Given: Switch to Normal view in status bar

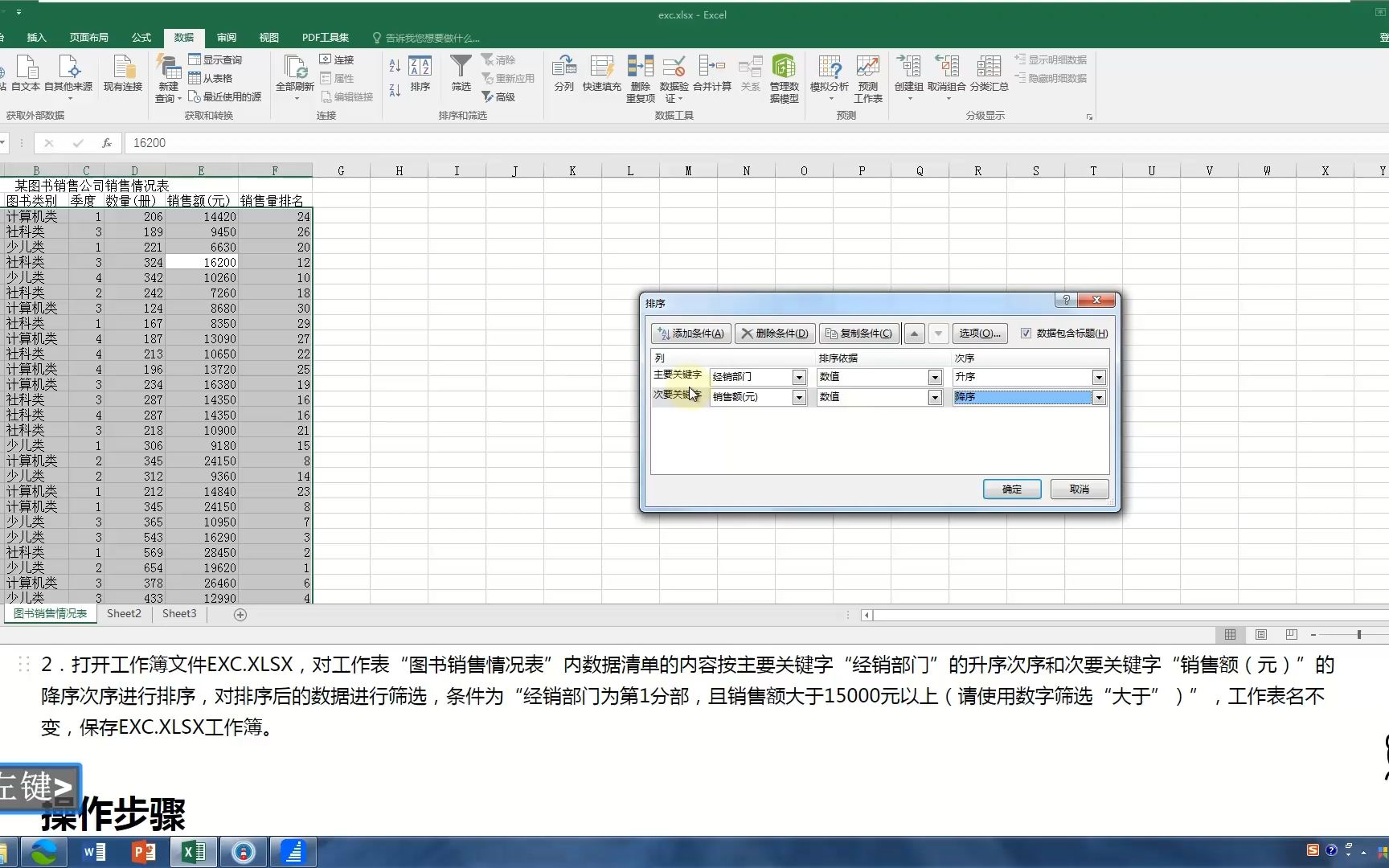Looking at the screenshot, I should (x=1230, y=635).
